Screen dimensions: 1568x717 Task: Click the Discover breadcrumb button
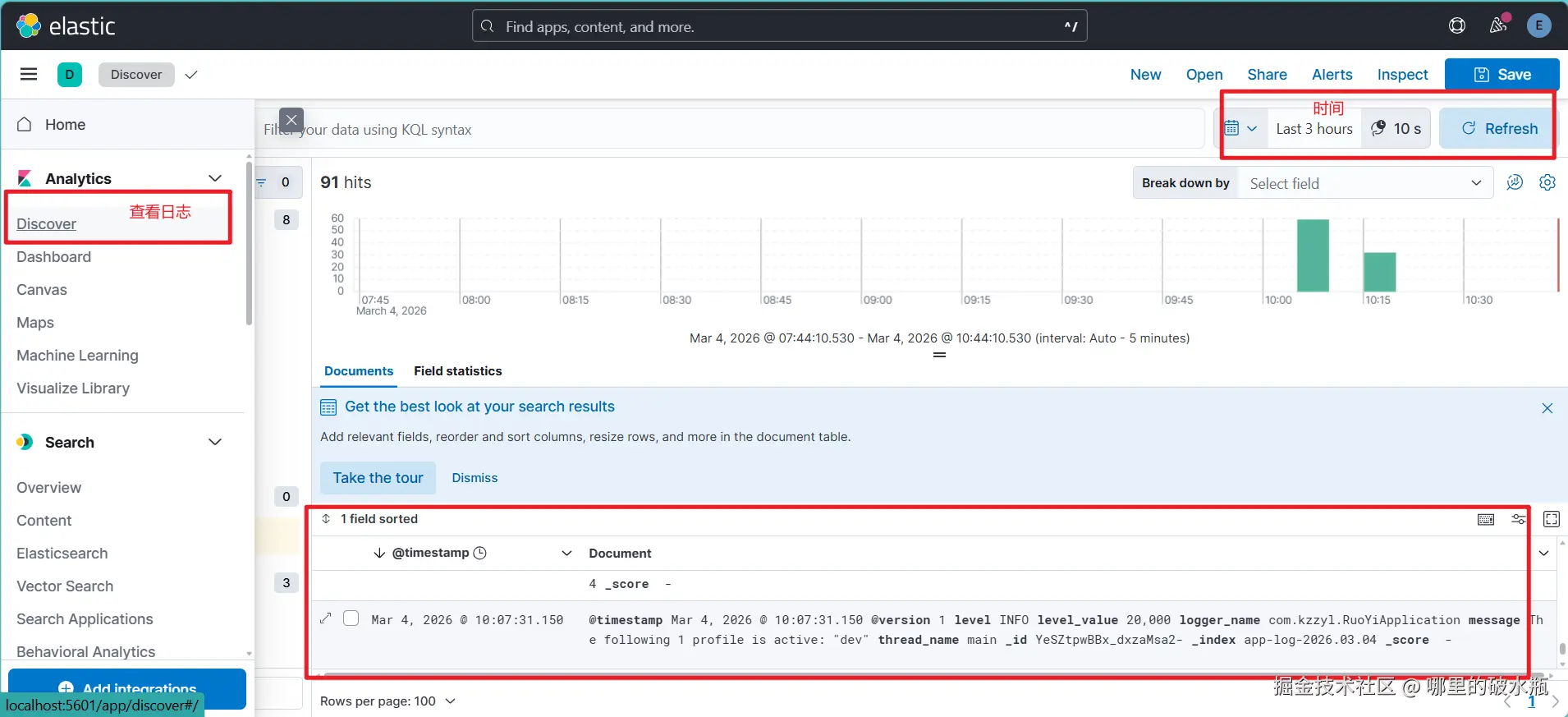[x=136, y=75]
